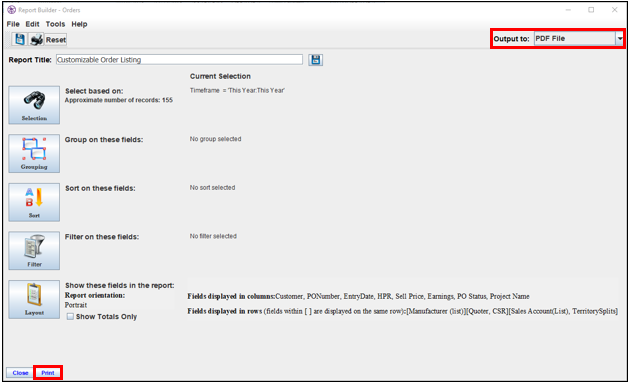Click 'Approximate number of records: 155' text

[119, 100]
